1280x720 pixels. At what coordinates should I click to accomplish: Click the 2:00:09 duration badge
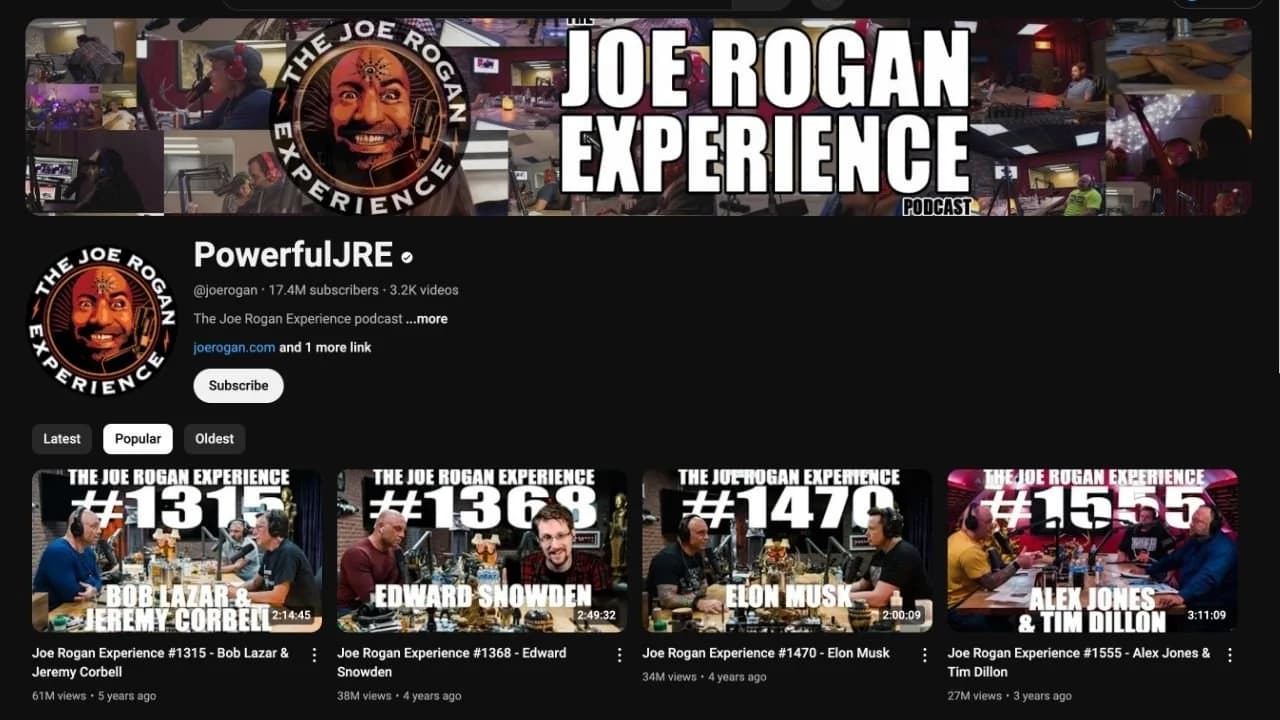point(901,615)
